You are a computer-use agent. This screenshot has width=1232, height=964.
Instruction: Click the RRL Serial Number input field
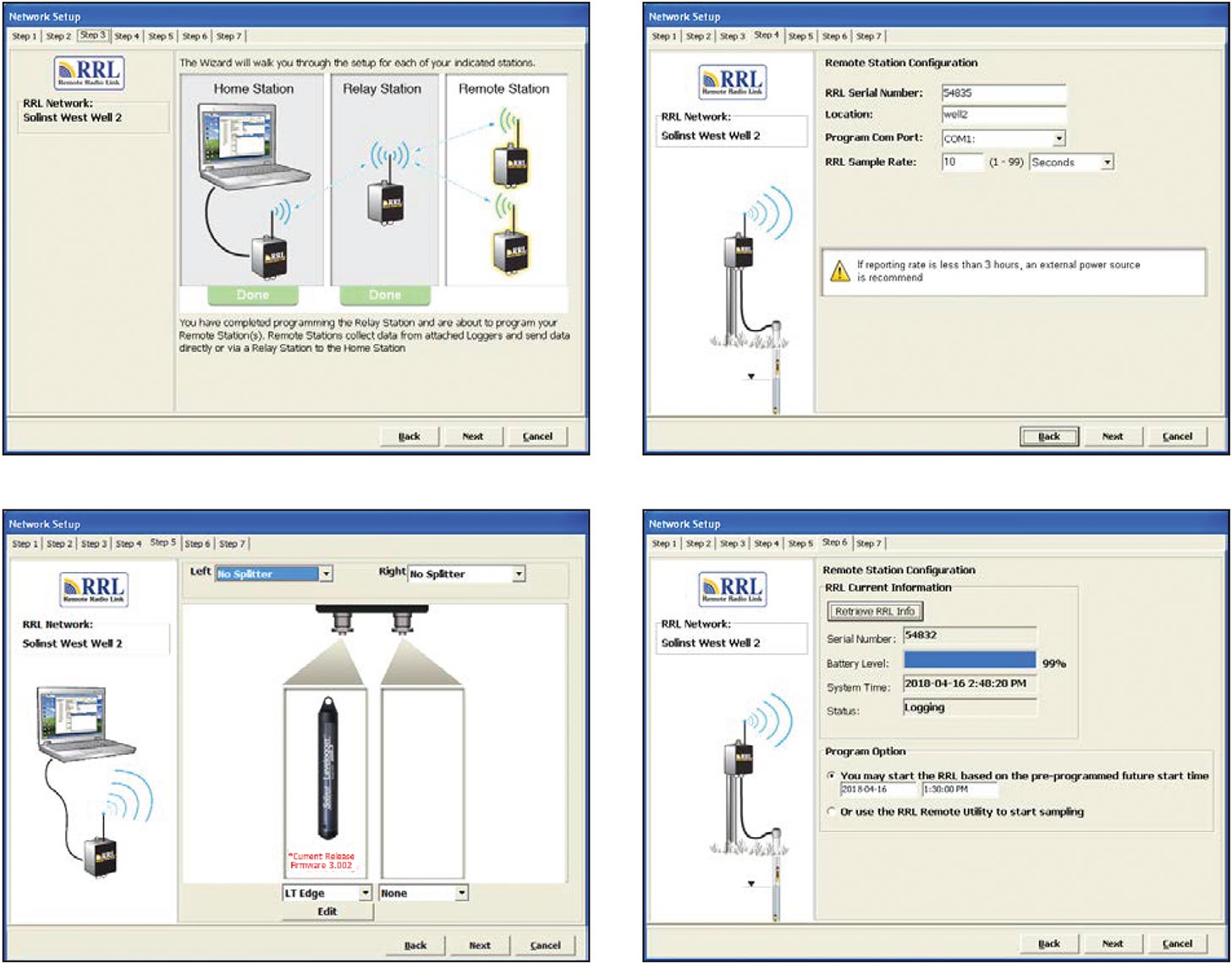(x=1003, y=91)
